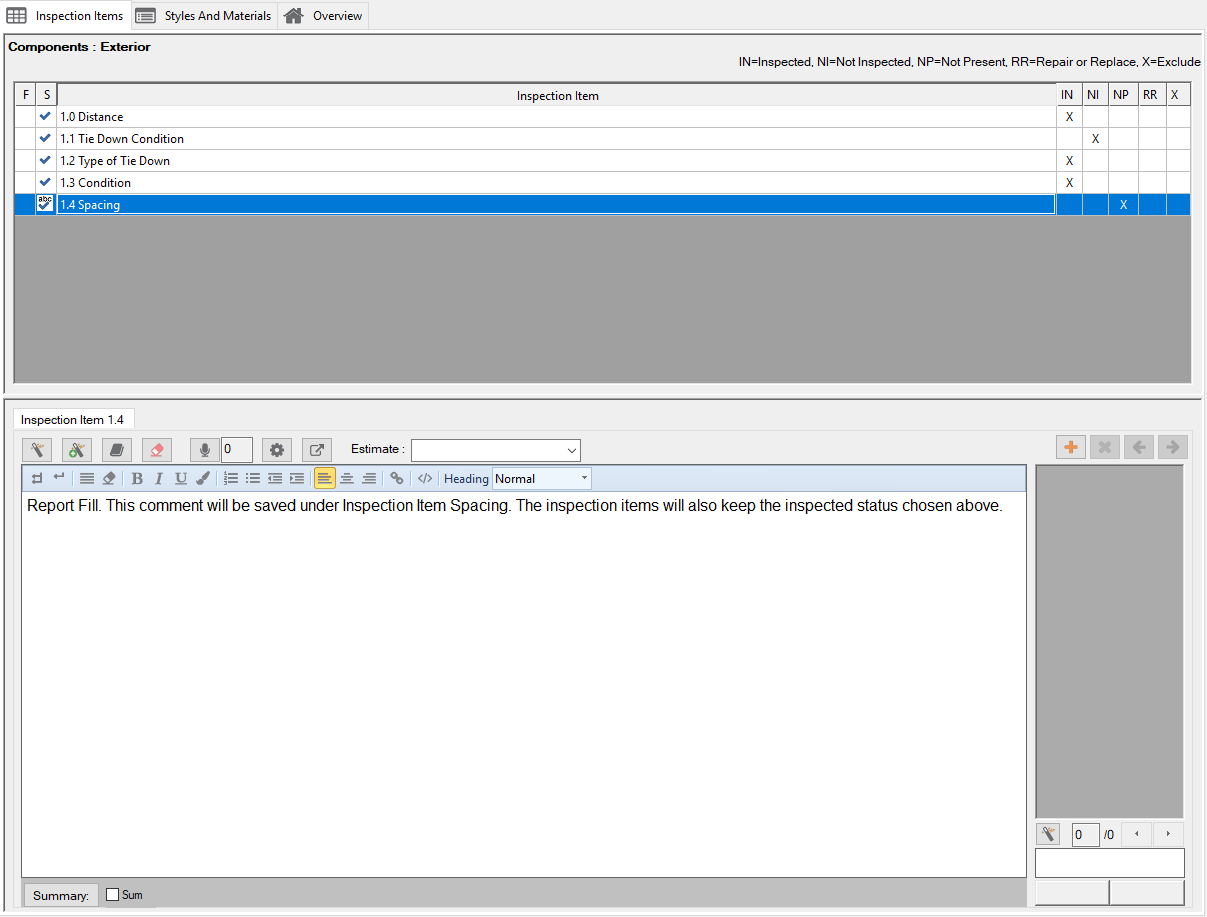
Task: Open the Overview tab
Action: (323, 16)
